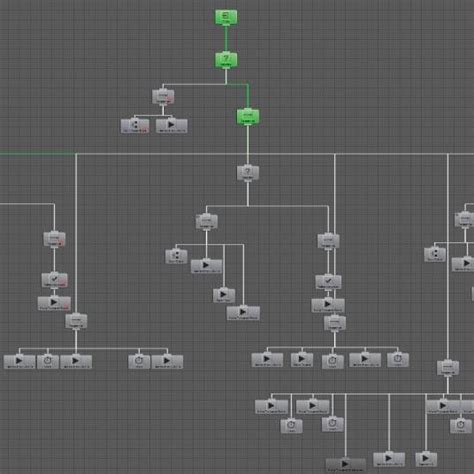This screenshot has width=474, height=474.
Task: Select the bottom-left sequence node above five children
Action: coord(76,321)
